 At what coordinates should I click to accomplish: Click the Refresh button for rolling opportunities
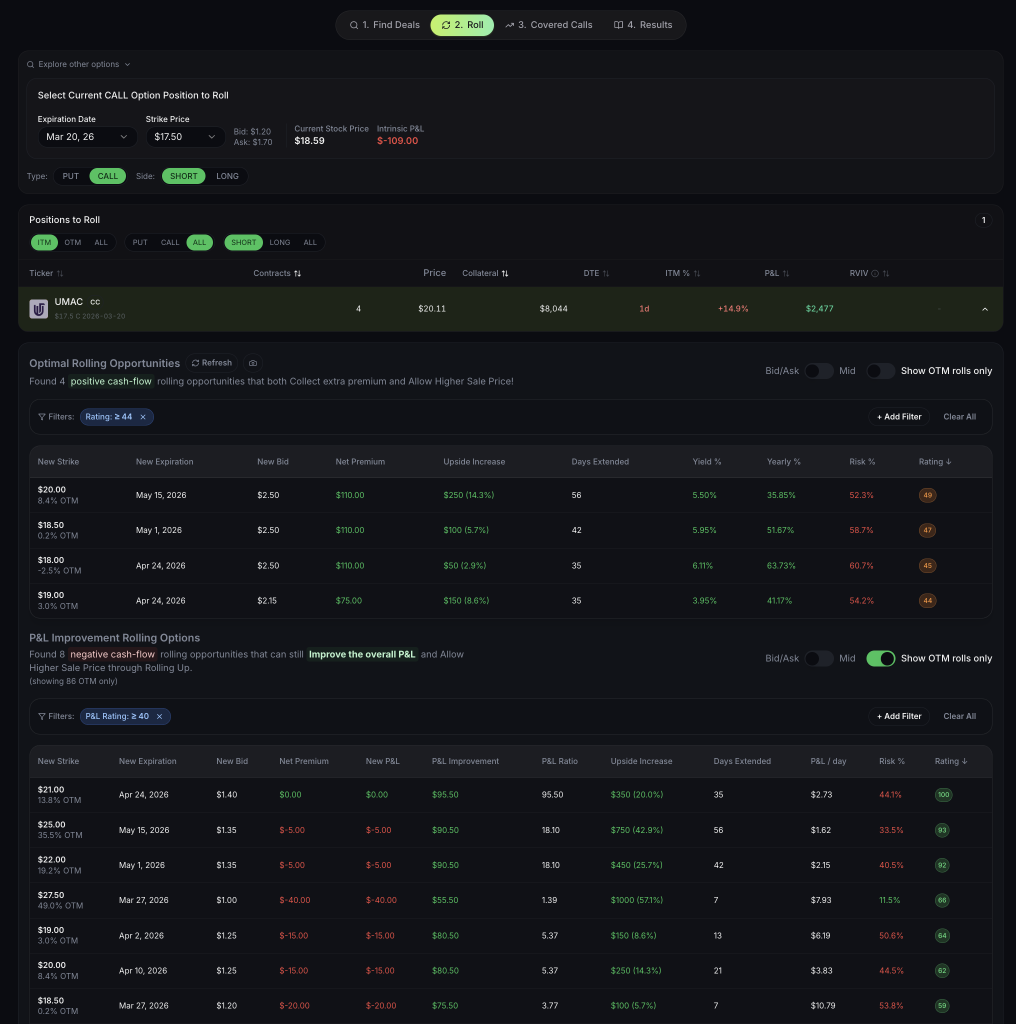pyautogui.click(x=210, y=363)
